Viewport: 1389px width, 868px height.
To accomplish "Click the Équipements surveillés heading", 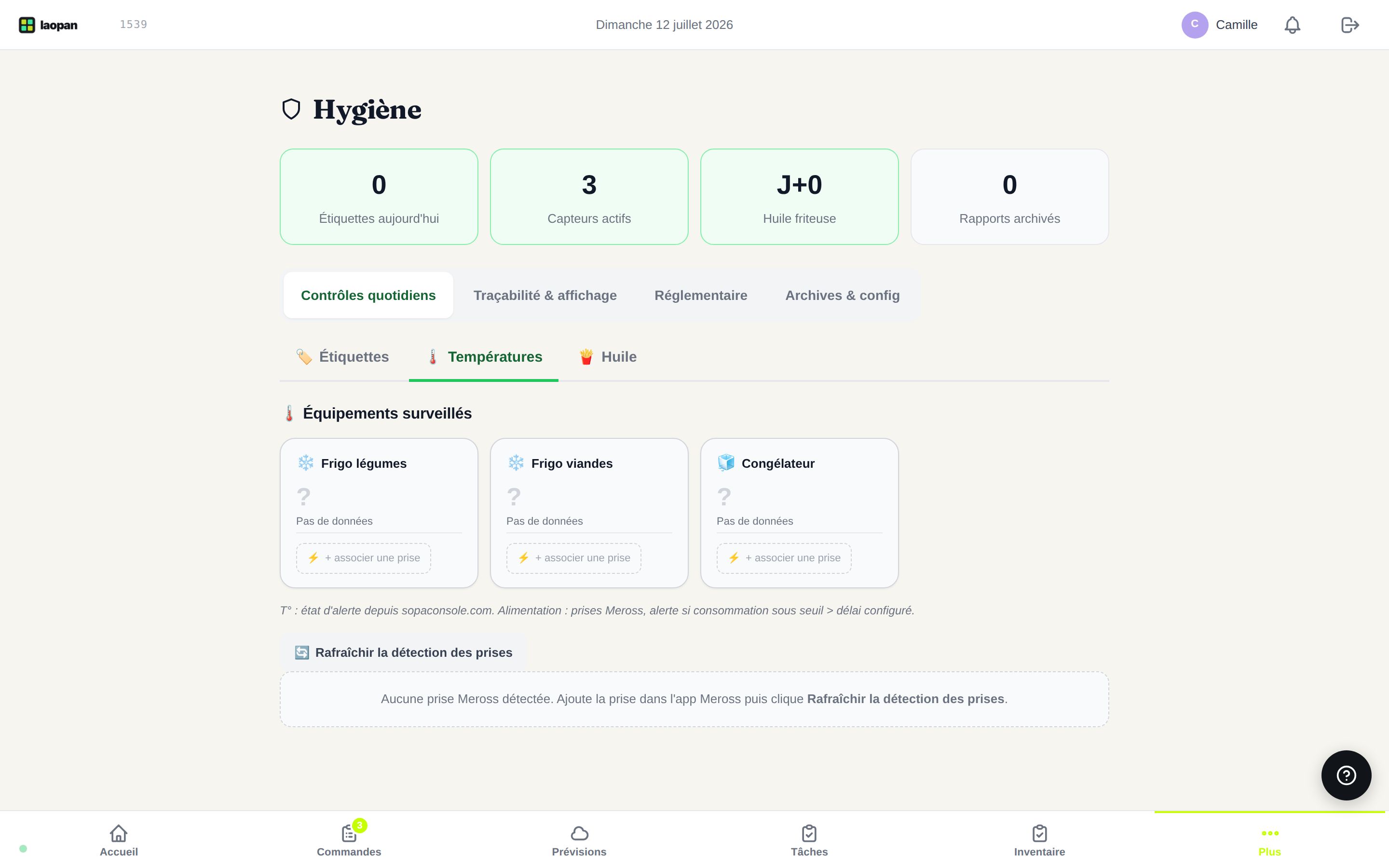I will (387, 413).
